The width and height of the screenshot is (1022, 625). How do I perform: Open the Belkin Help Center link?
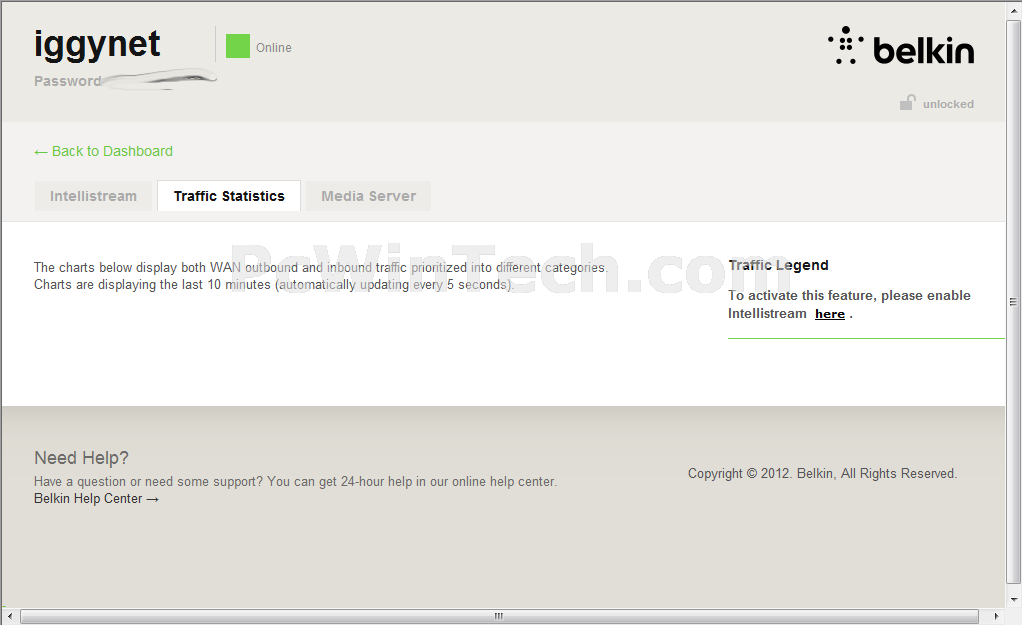click(x=96, y=499)
